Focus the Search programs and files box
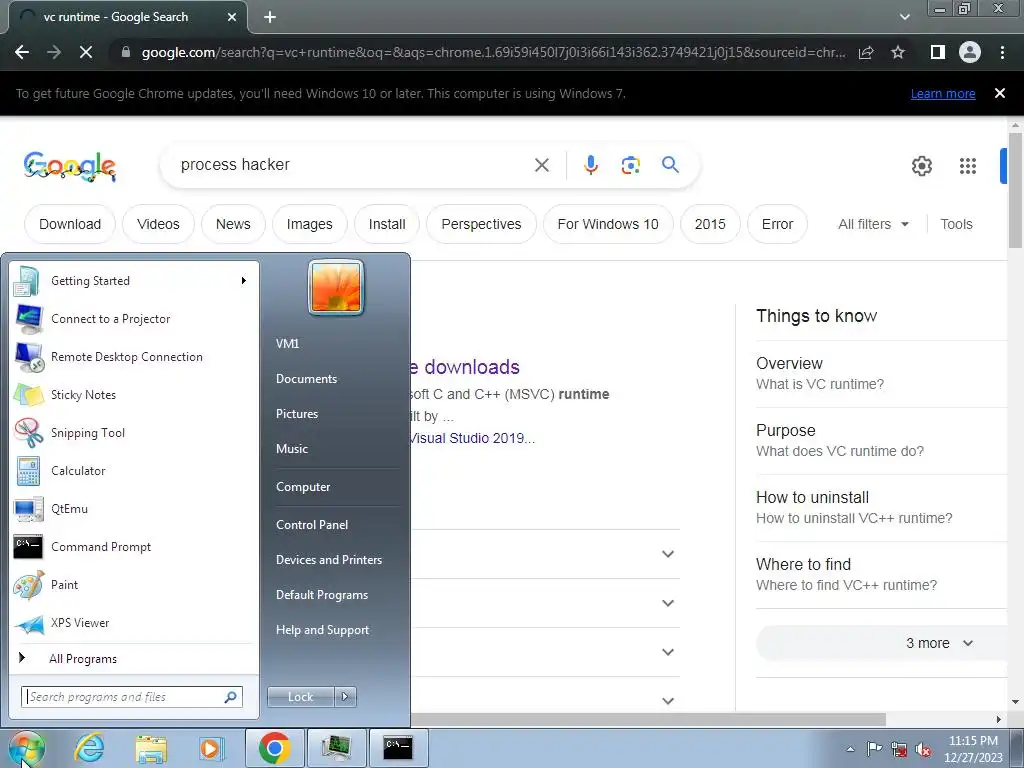This screenshot has height=768, width=1024. (x=132, y=697)
